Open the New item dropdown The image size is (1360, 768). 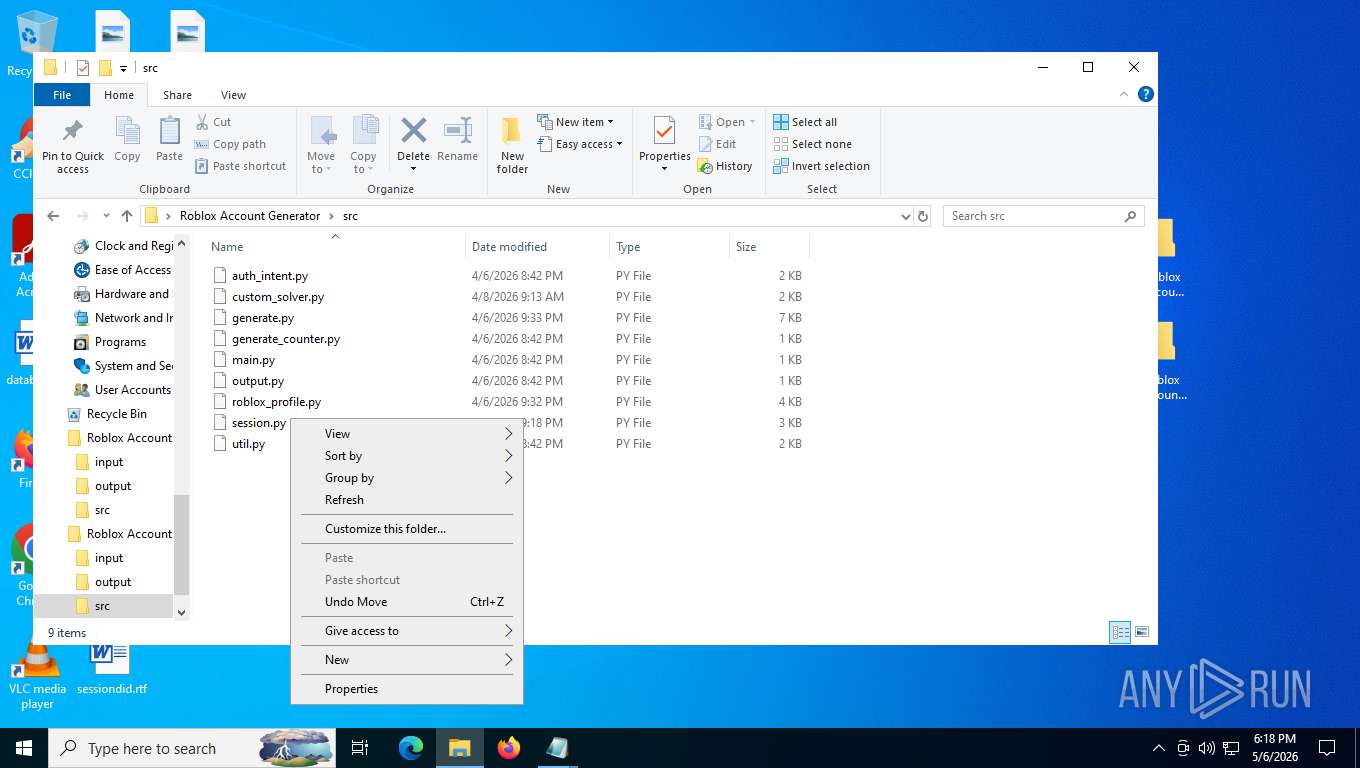click(576, 122)
